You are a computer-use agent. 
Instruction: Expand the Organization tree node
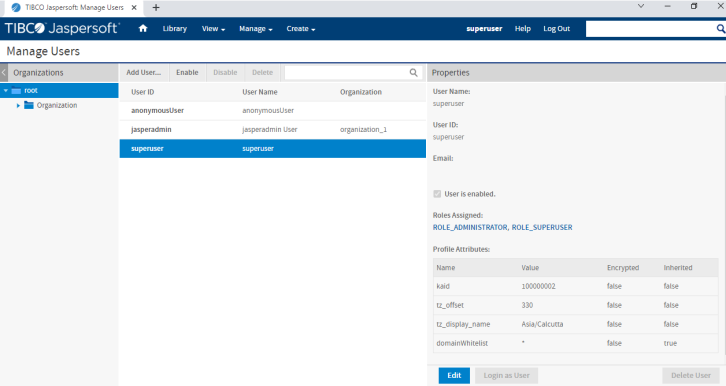(18, 106)
